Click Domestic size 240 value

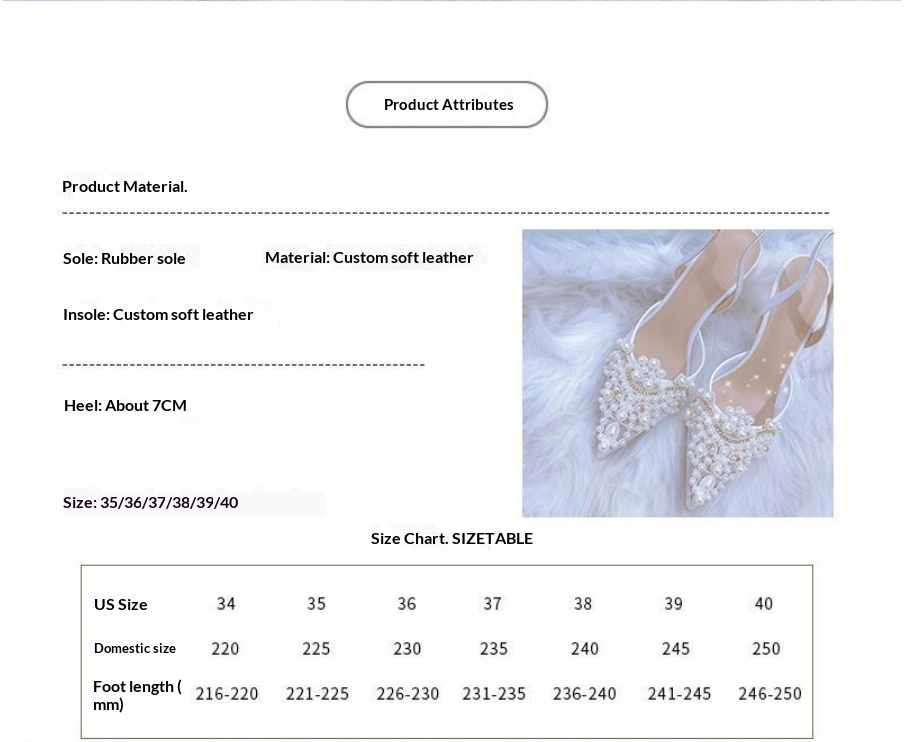point(585,648)
